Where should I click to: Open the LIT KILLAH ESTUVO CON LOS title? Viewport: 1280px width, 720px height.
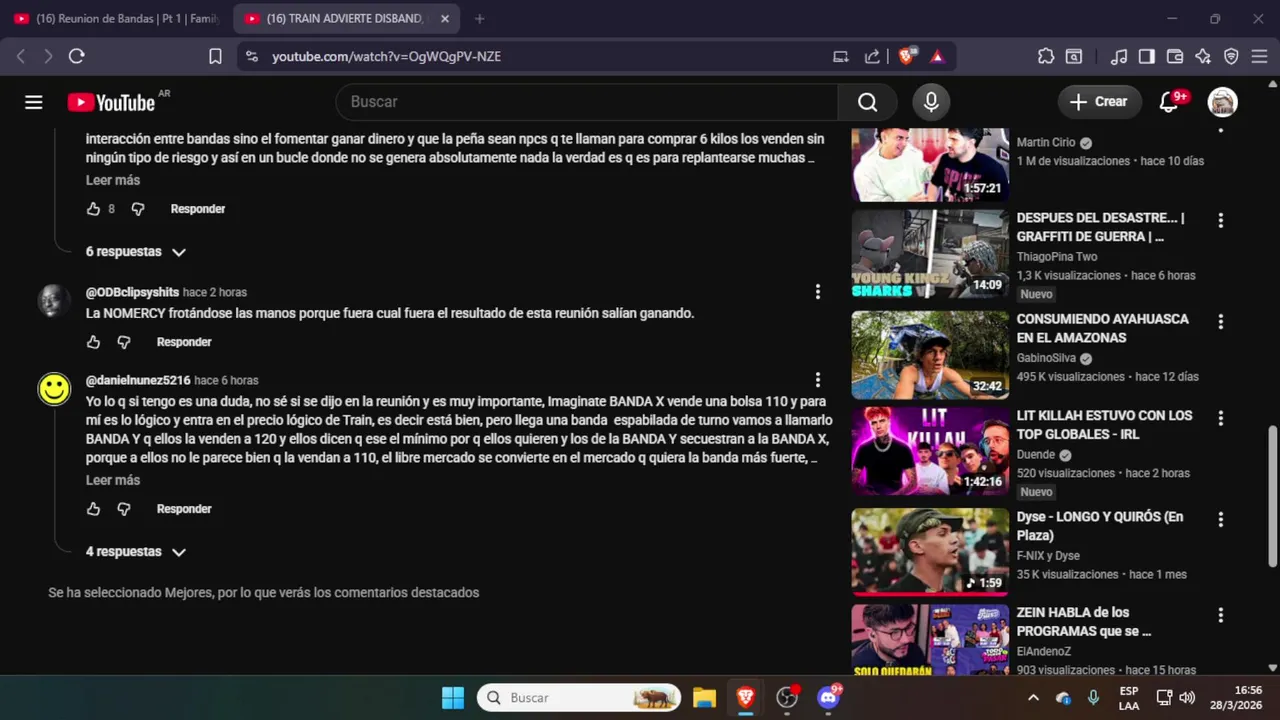pos(1105,424)
